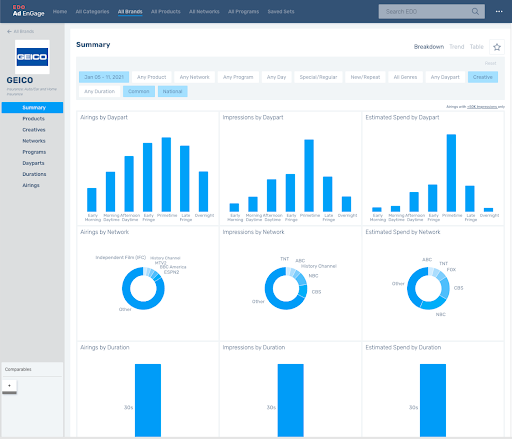Image resolution: width=512 pixels, height=439 pixels.
Task: Favorite this view with the star icon
Action: 497,47
